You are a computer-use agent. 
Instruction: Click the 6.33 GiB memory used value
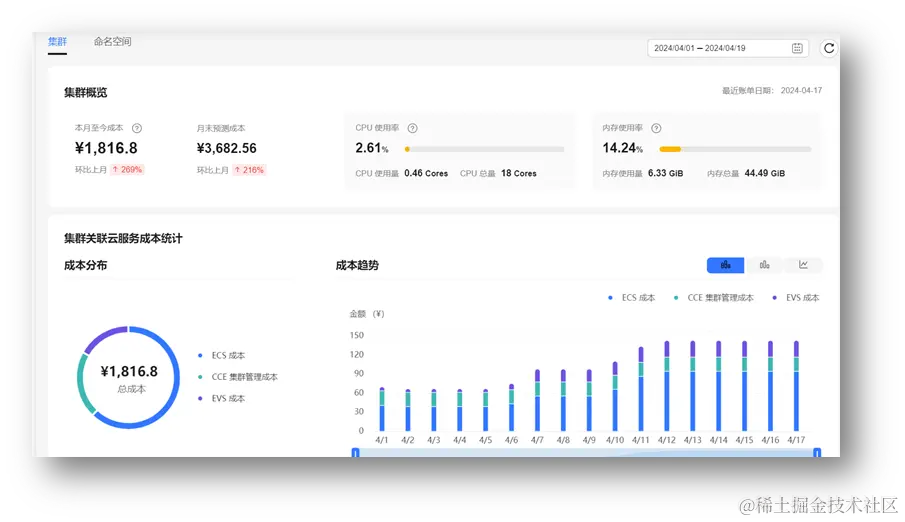click(x=665, y=173)
